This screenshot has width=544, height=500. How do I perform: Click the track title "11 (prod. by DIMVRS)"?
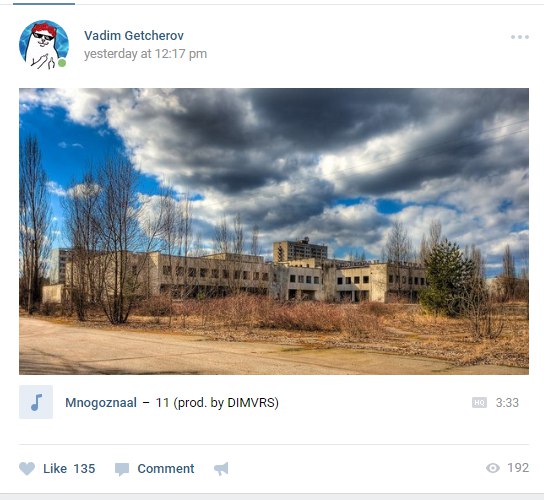217,402
